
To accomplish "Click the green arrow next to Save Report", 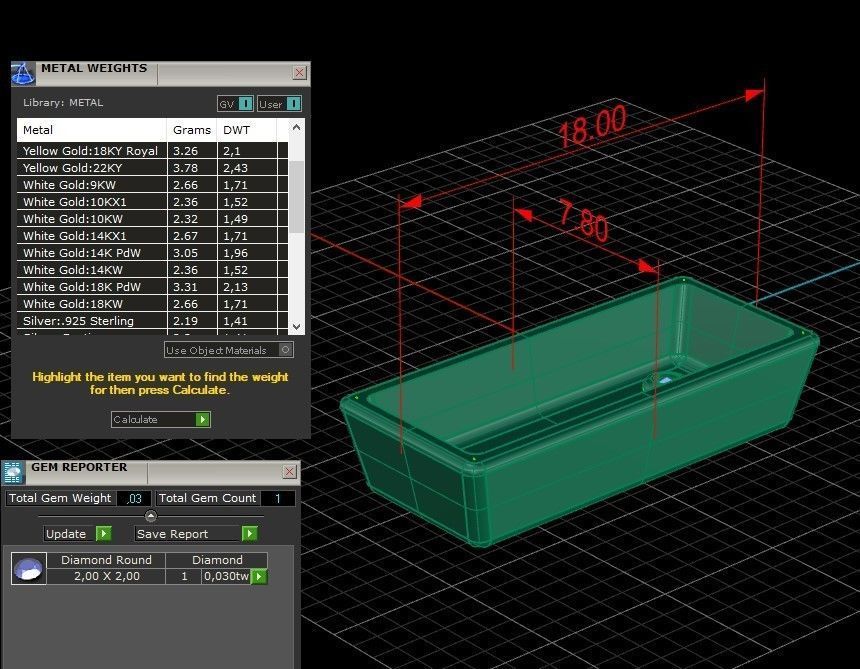I will [x=250, y=534].
